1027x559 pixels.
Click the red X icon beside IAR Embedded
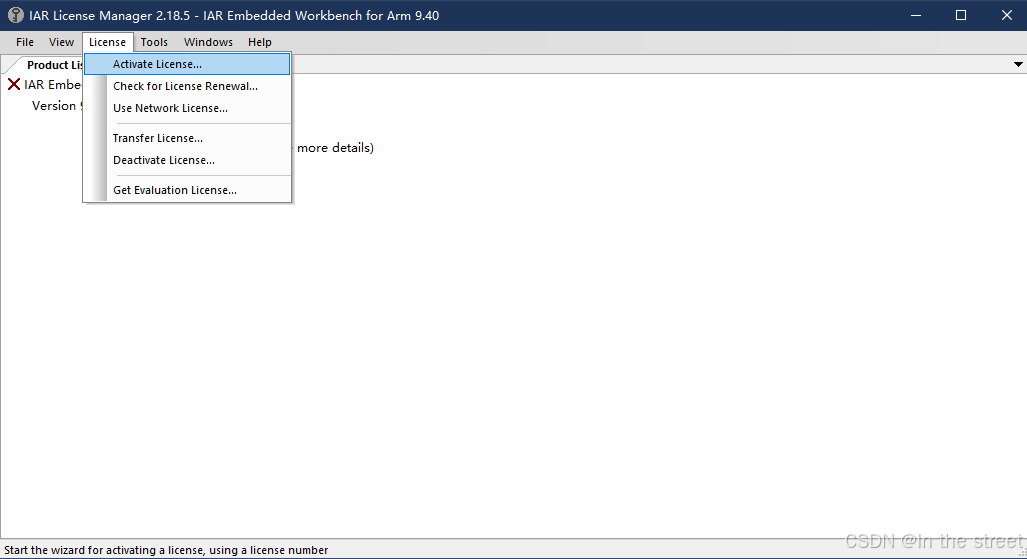click(14, 84)
